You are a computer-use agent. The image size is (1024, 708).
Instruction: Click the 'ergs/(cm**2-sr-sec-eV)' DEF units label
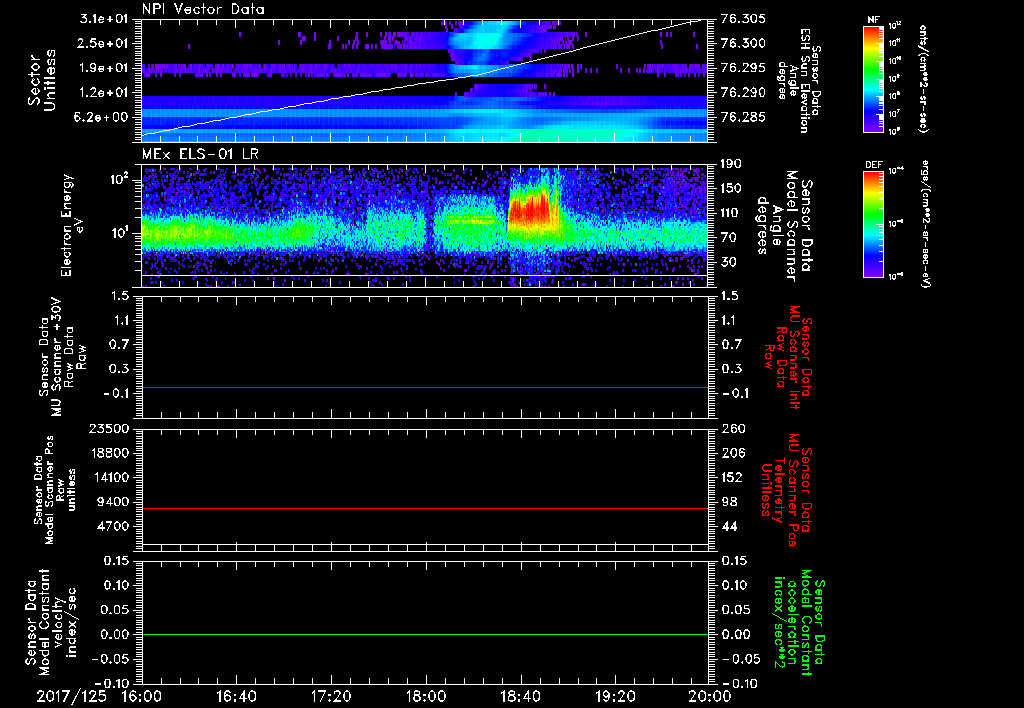[x=925, y=224]
